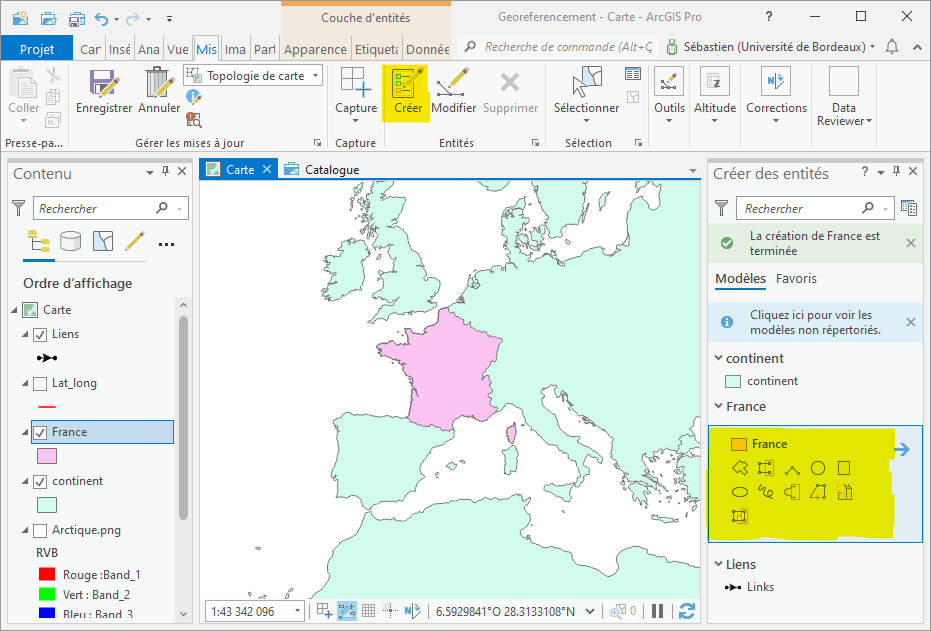The image size is (931, 631).
Task: Uncheck the Liens layer visibility
Action: click(40, 334)
